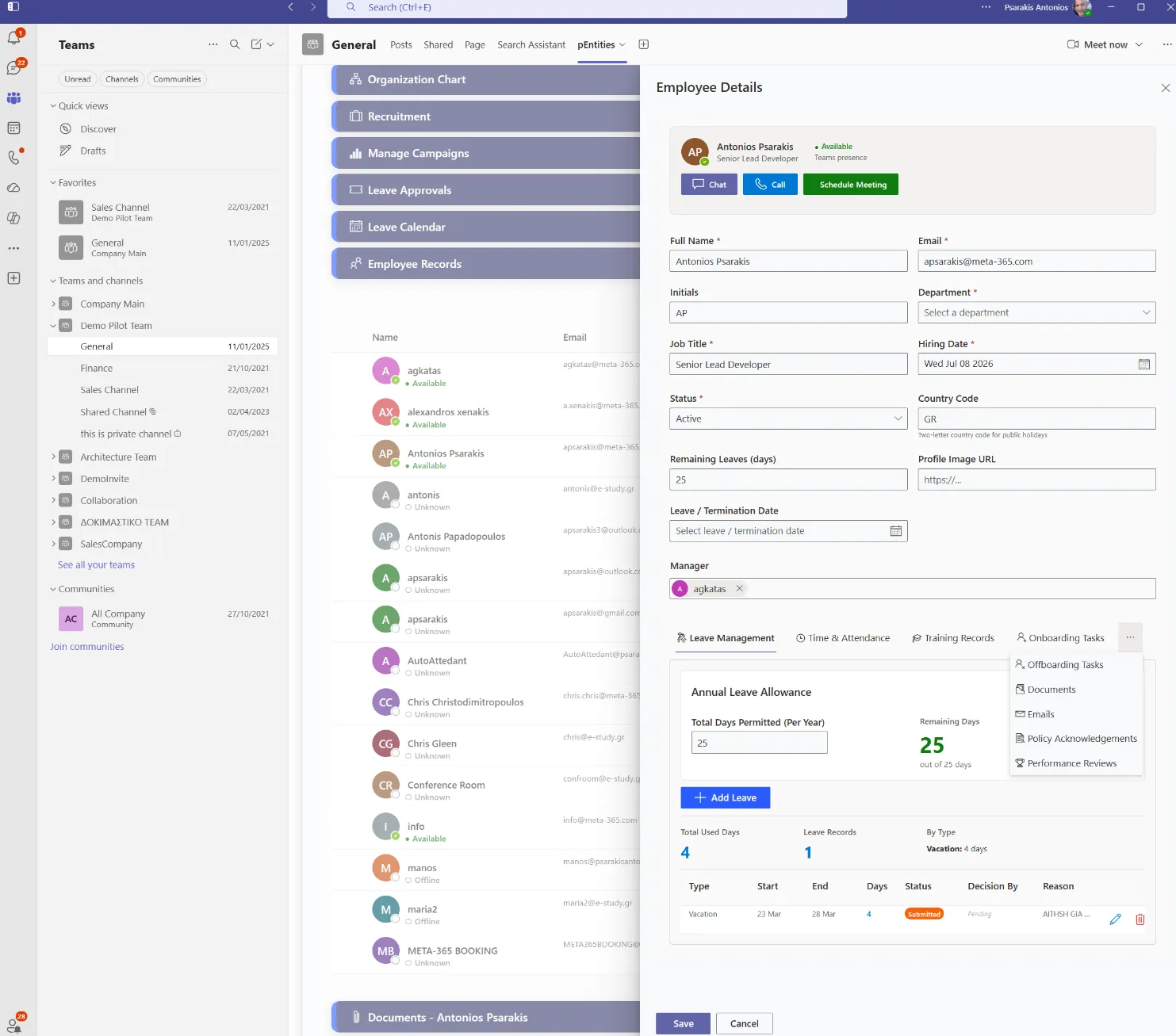Click the Add Leave button
Screen dimensions: 1176x1036
tap(725, 797)
